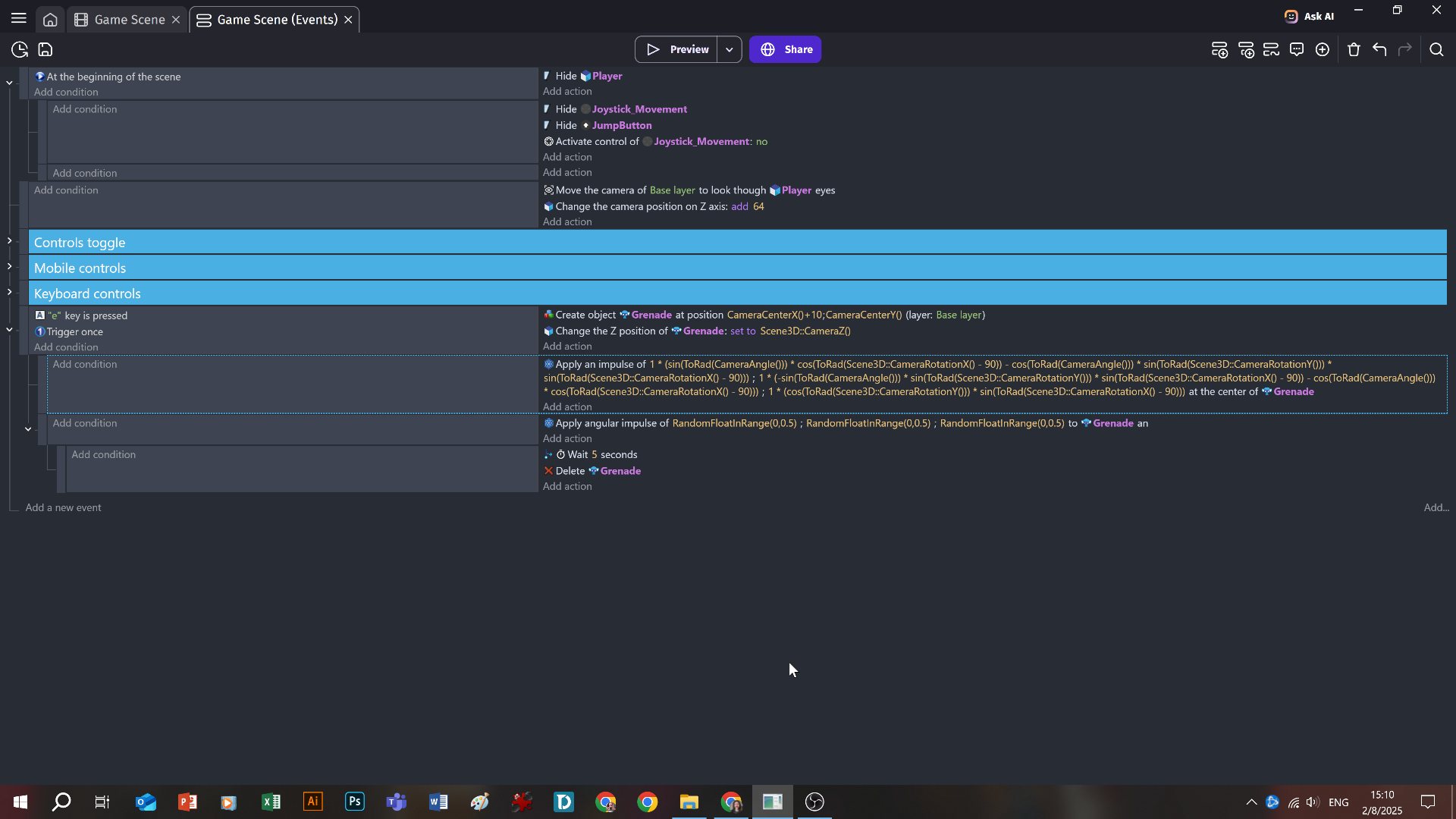Open the Preview options dropdown arrow
Screen dimensions: 1456x819
pos(729,50)
